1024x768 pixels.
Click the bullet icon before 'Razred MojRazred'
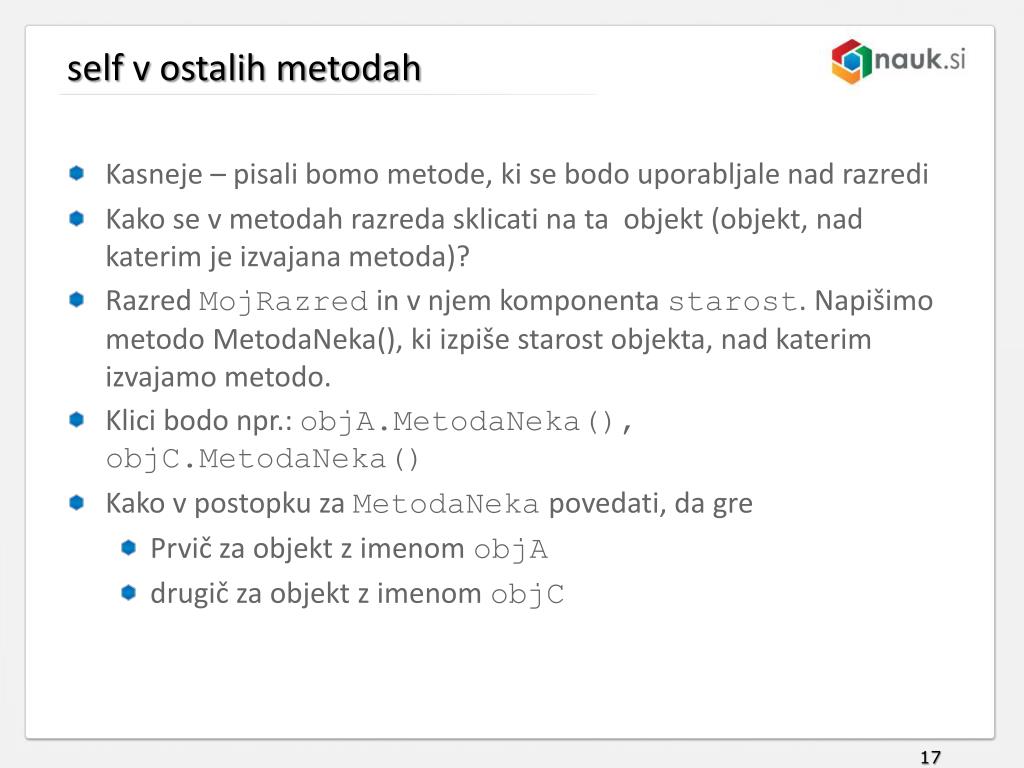(76, 300)
